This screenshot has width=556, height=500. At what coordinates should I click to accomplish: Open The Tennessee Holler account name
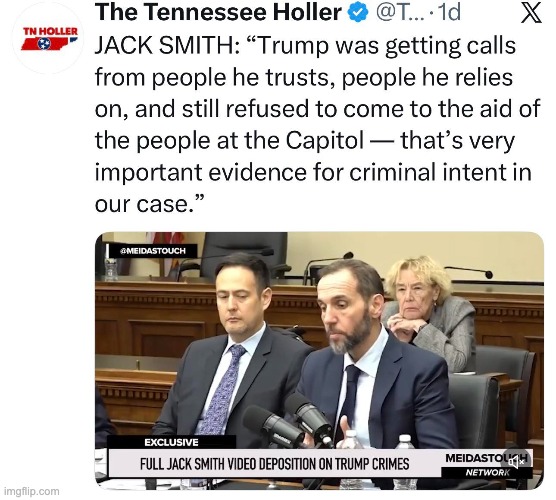[x=217, y=13]
